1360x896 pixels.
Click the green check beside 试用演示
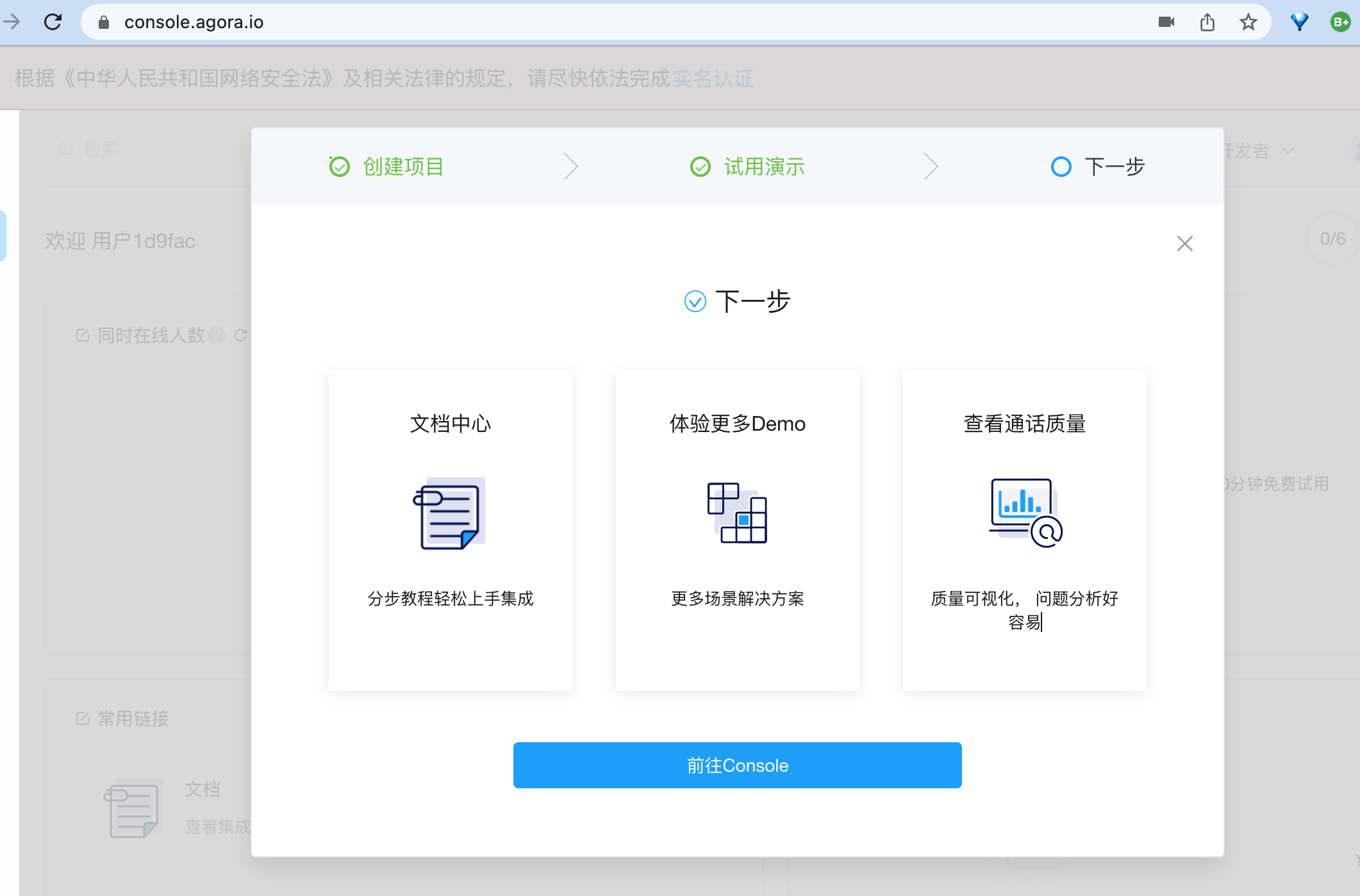[x=700, y=167]
